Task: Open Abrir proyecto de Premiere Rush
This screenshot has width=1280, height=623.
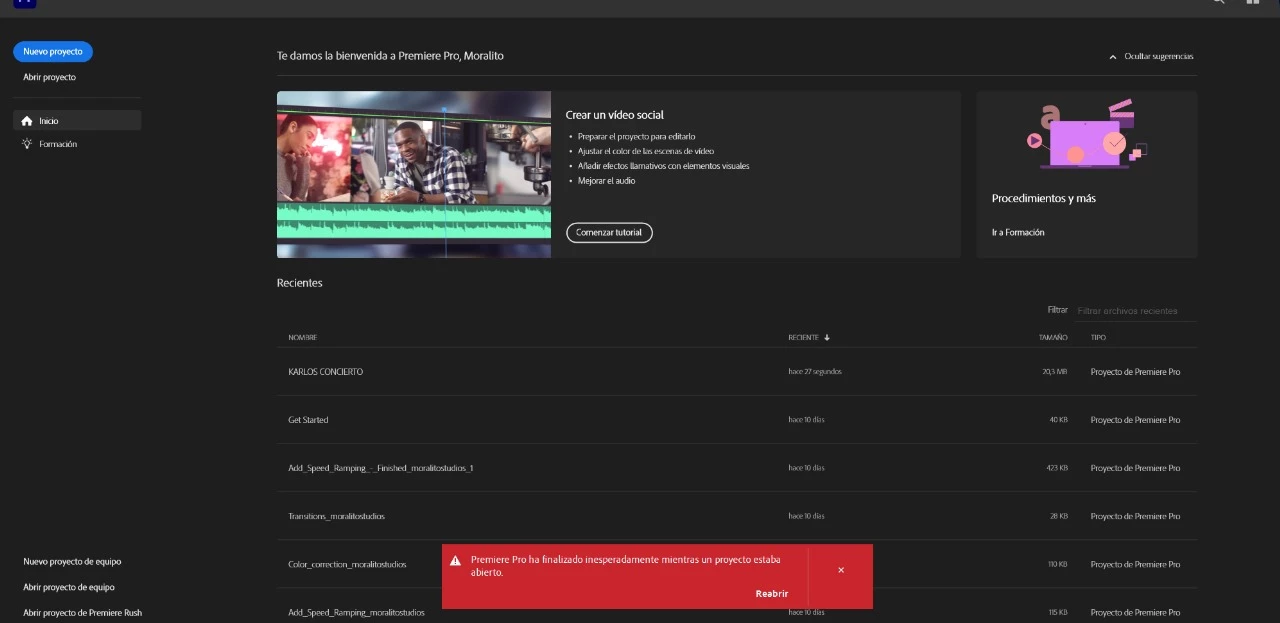Action: click(x=83, y=613)
